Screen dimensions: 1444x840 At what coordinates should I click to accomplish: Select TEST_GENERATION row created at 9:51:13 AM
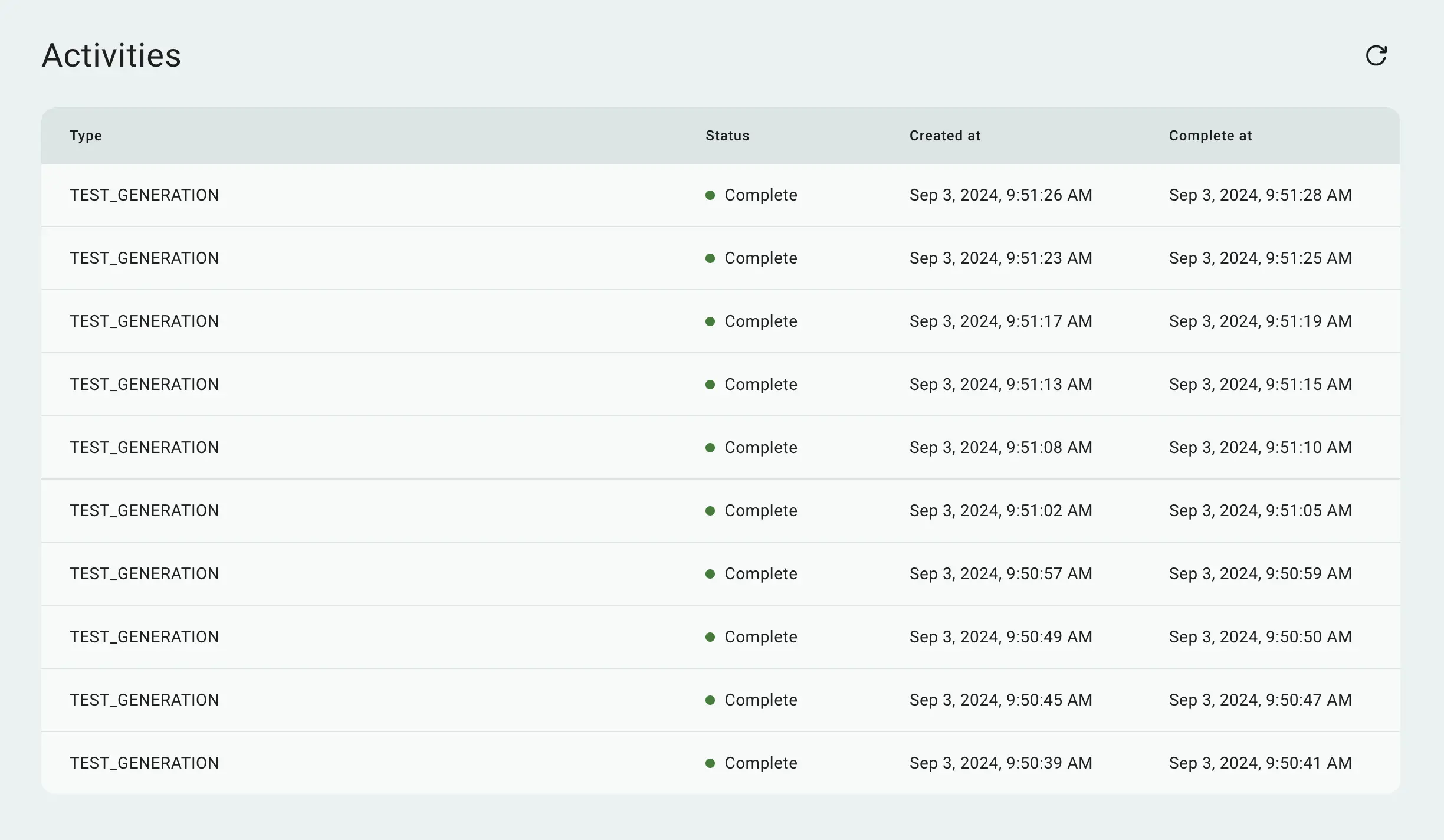(x=721, y=384)
